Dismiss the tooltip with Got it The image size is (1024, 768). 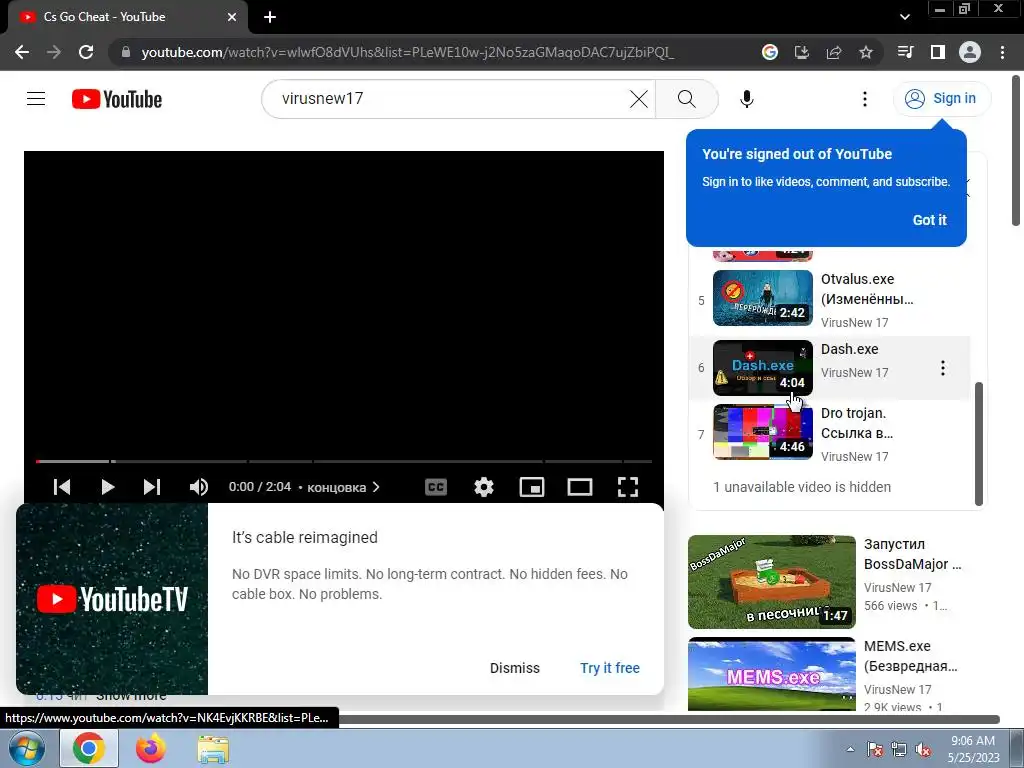[929, 220]
